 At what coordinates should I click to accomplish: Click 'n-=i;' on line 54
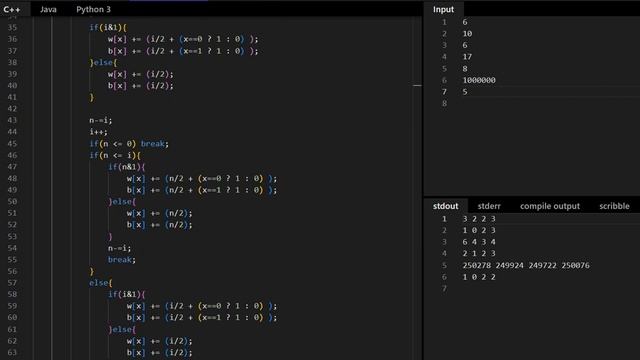click(119, 248)
